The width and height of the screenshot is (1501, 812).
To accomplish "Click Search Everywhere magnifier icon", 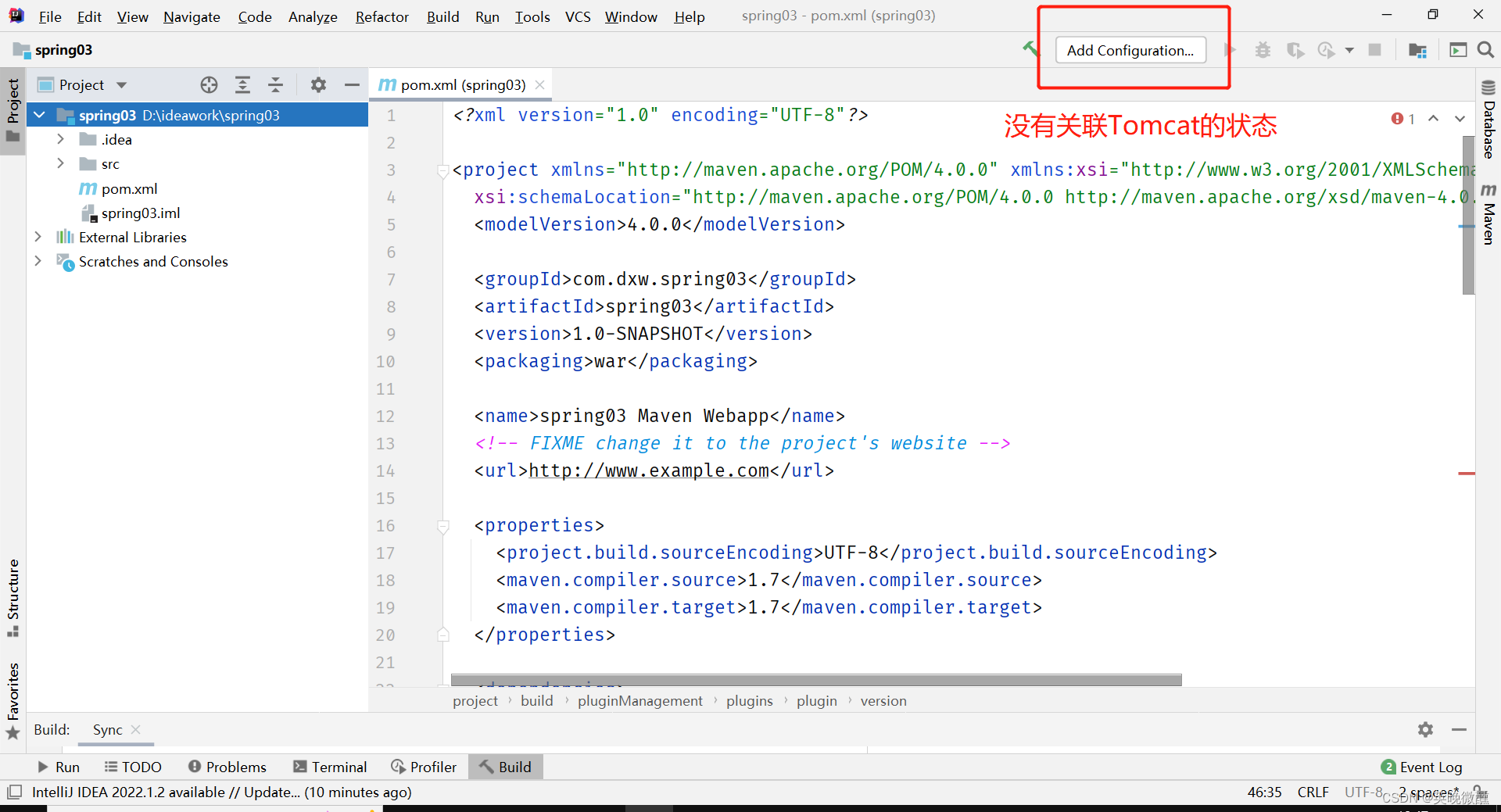I will coord(1486,50).
